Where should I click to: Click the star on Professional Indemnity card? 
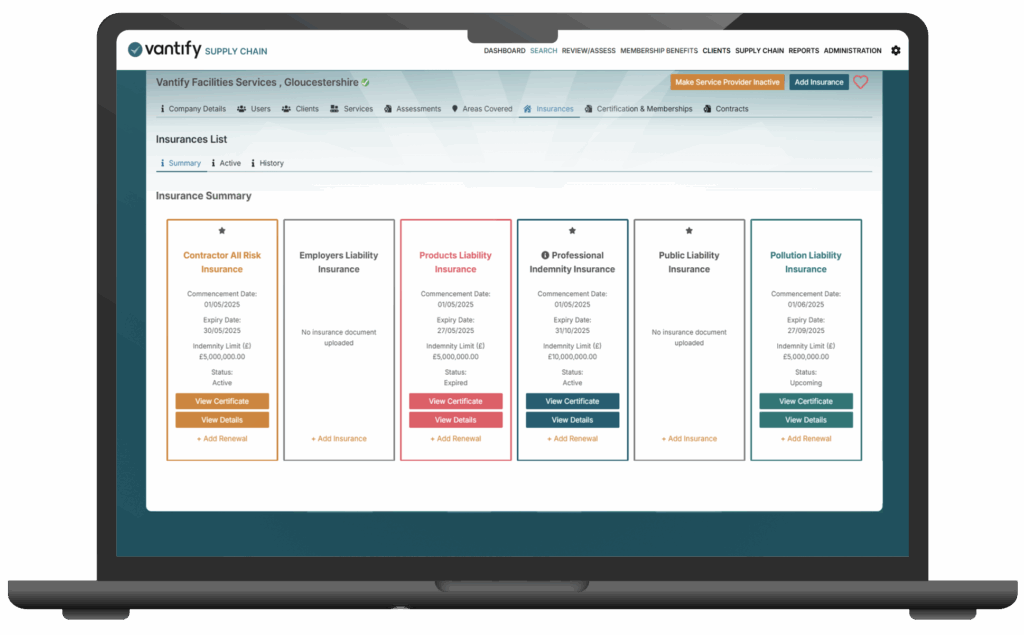[x=572, y=231]
